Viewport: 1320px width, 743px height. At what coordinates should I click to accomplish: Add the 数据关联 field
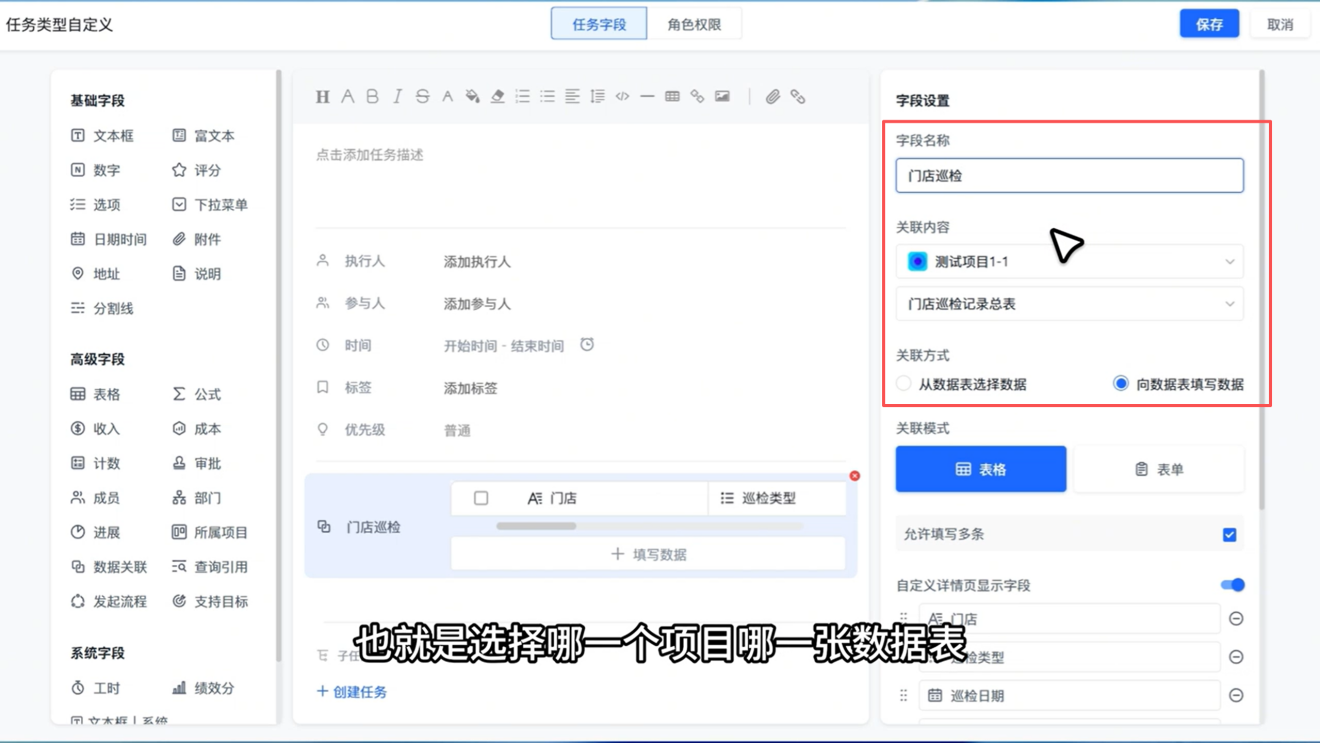coord(108,567)
